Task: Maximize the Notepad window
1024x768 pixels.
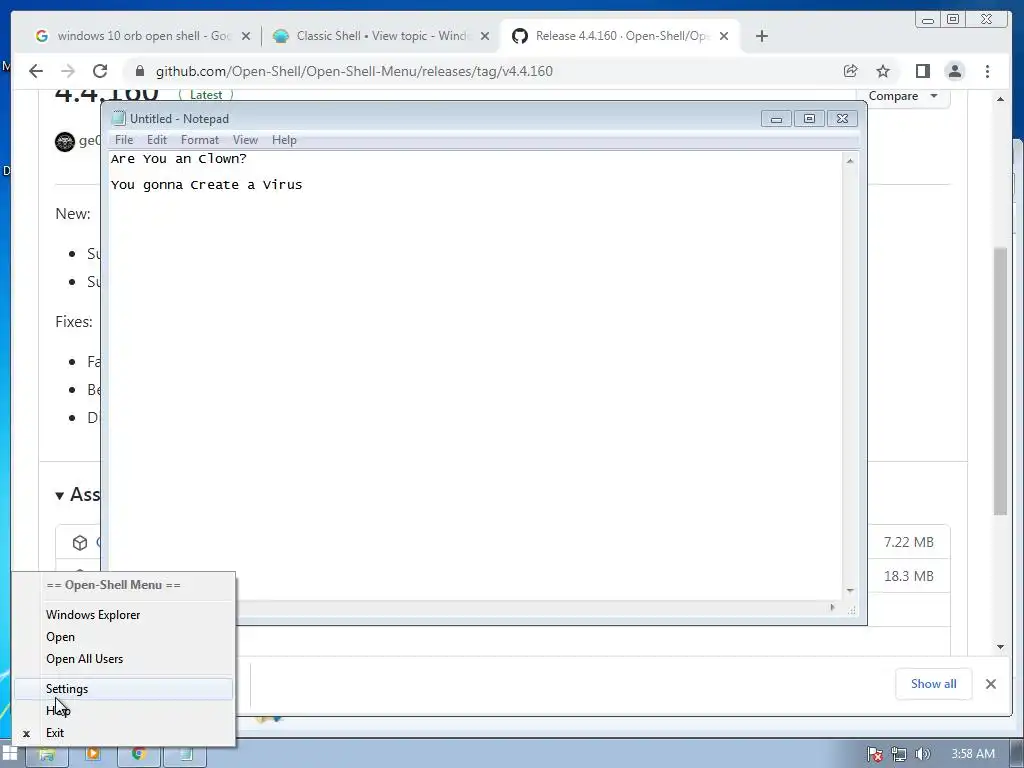Action: [x=809, y=119]
